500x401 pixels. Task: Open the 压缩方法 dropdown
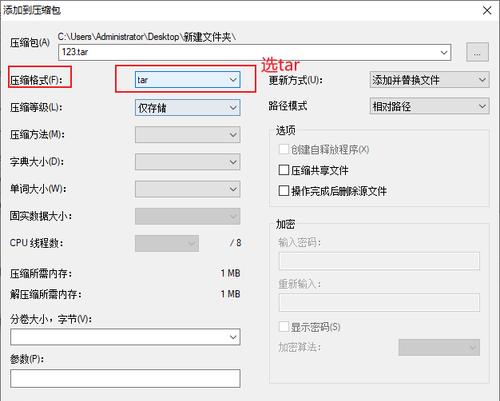coord(188,135)
